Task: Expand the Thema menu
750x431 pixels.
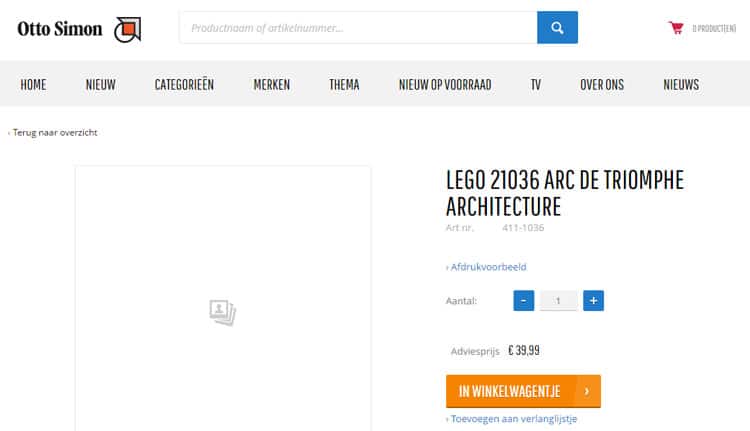Action: point(344,85)
